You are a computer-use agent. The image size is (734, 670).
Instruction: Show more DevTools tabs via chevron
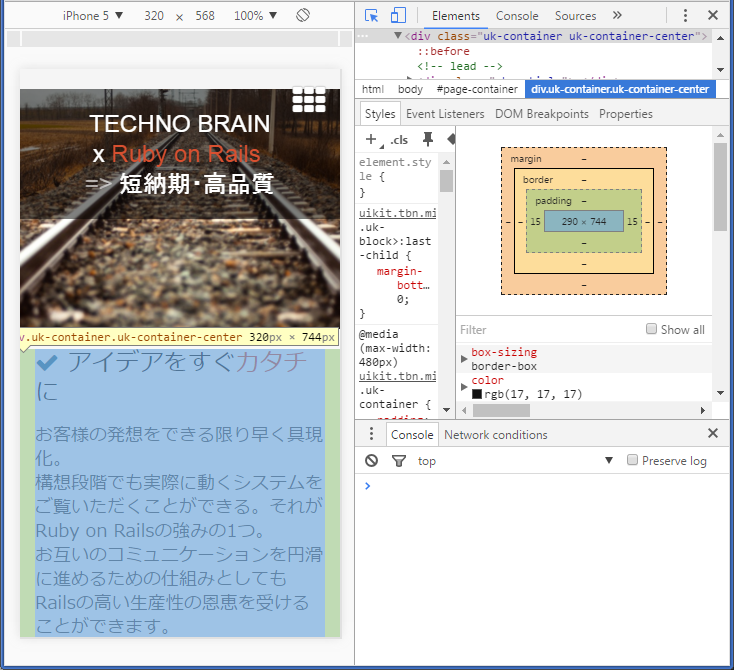click(x=617, y=15)
